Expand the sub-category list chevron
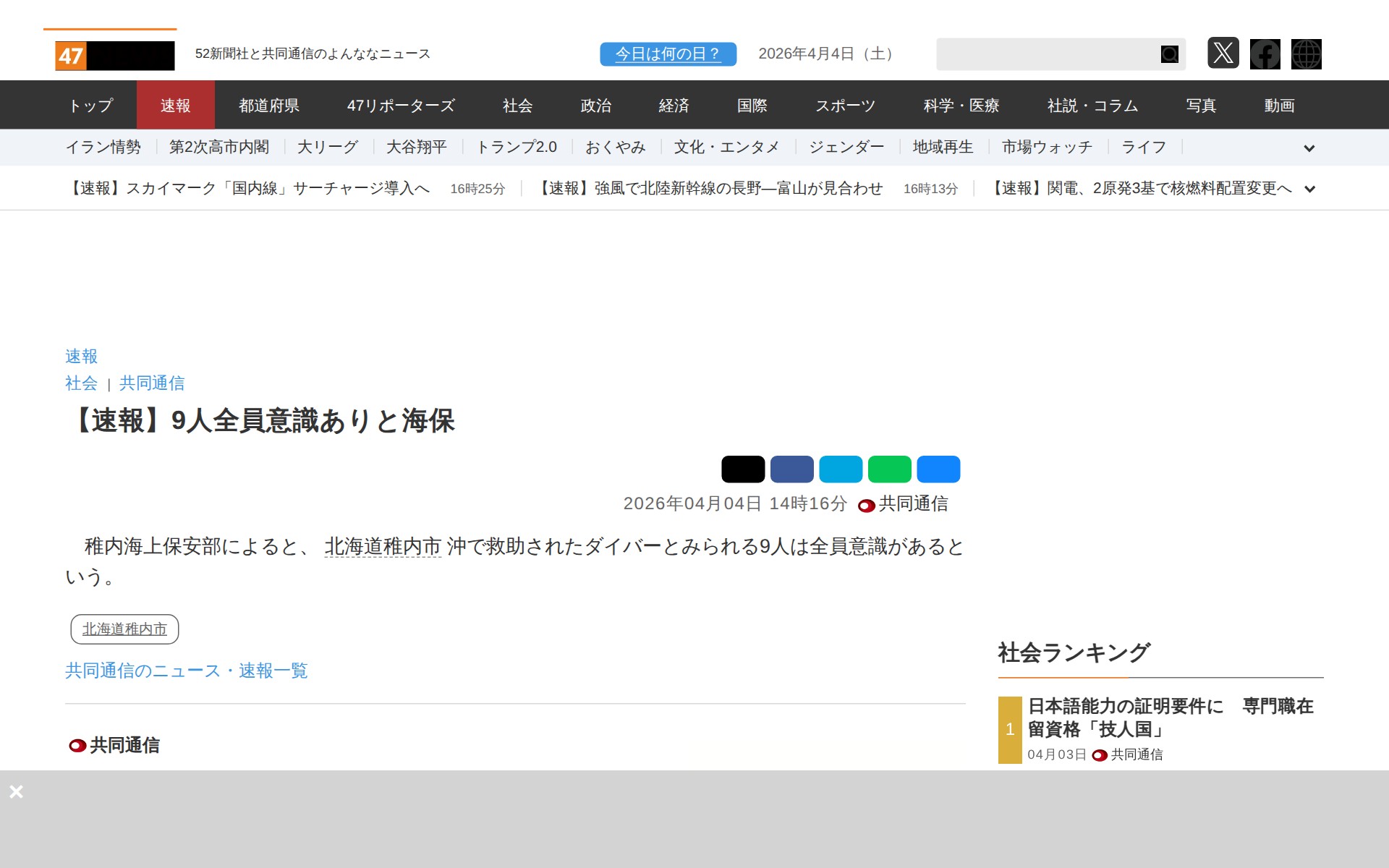 pos(1309,148)
